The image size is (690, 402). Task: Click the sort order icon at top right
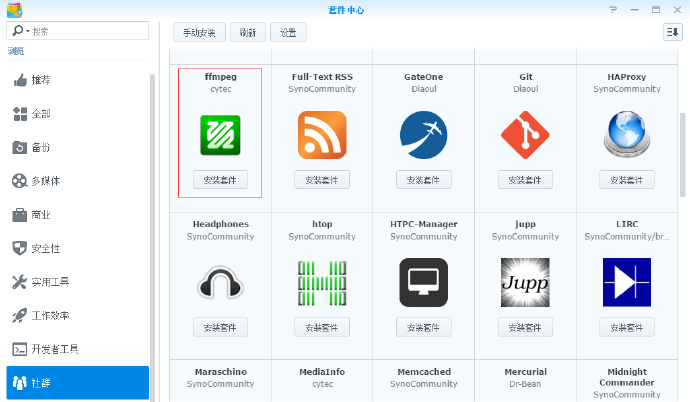[x=672, y=32]
